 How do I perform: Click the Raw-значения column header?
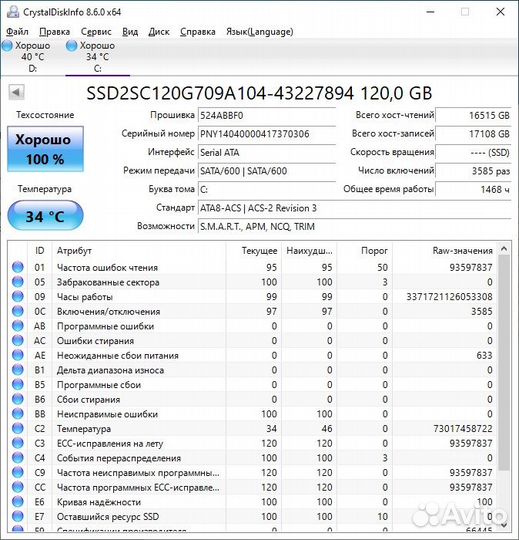tap(445, 250)
